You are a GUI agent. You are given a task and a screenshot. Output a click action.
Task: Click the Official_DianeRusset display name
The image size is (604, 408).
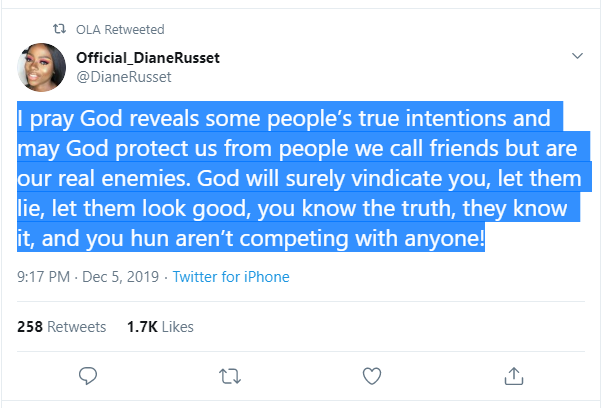click(x=148, y=57)
